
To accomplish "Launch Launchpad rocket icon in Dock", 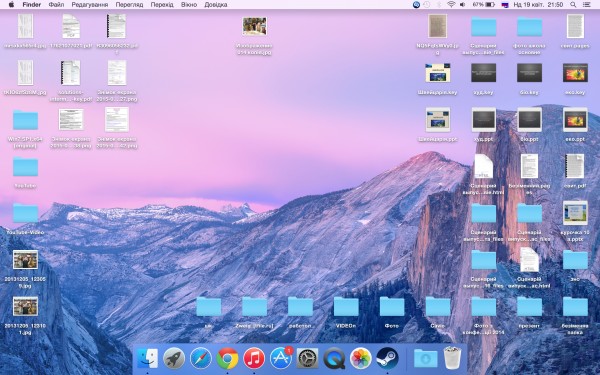I will point(174,359).
